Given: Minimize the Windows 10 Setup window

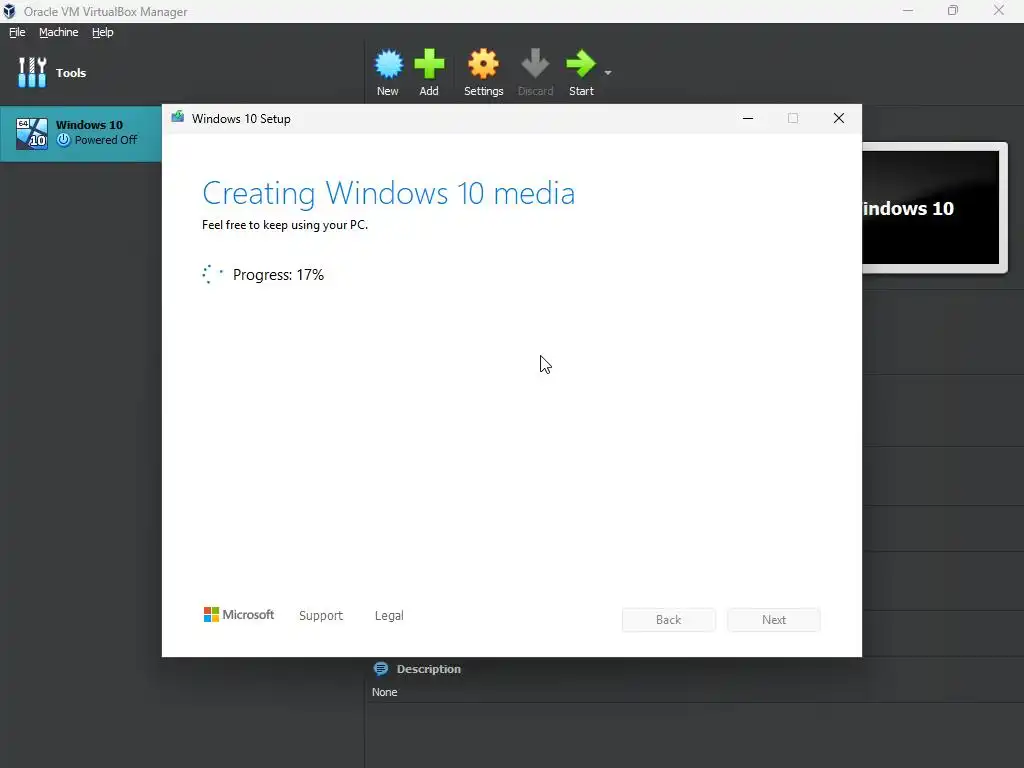Looking at the screenshot, I should (748, 118).
